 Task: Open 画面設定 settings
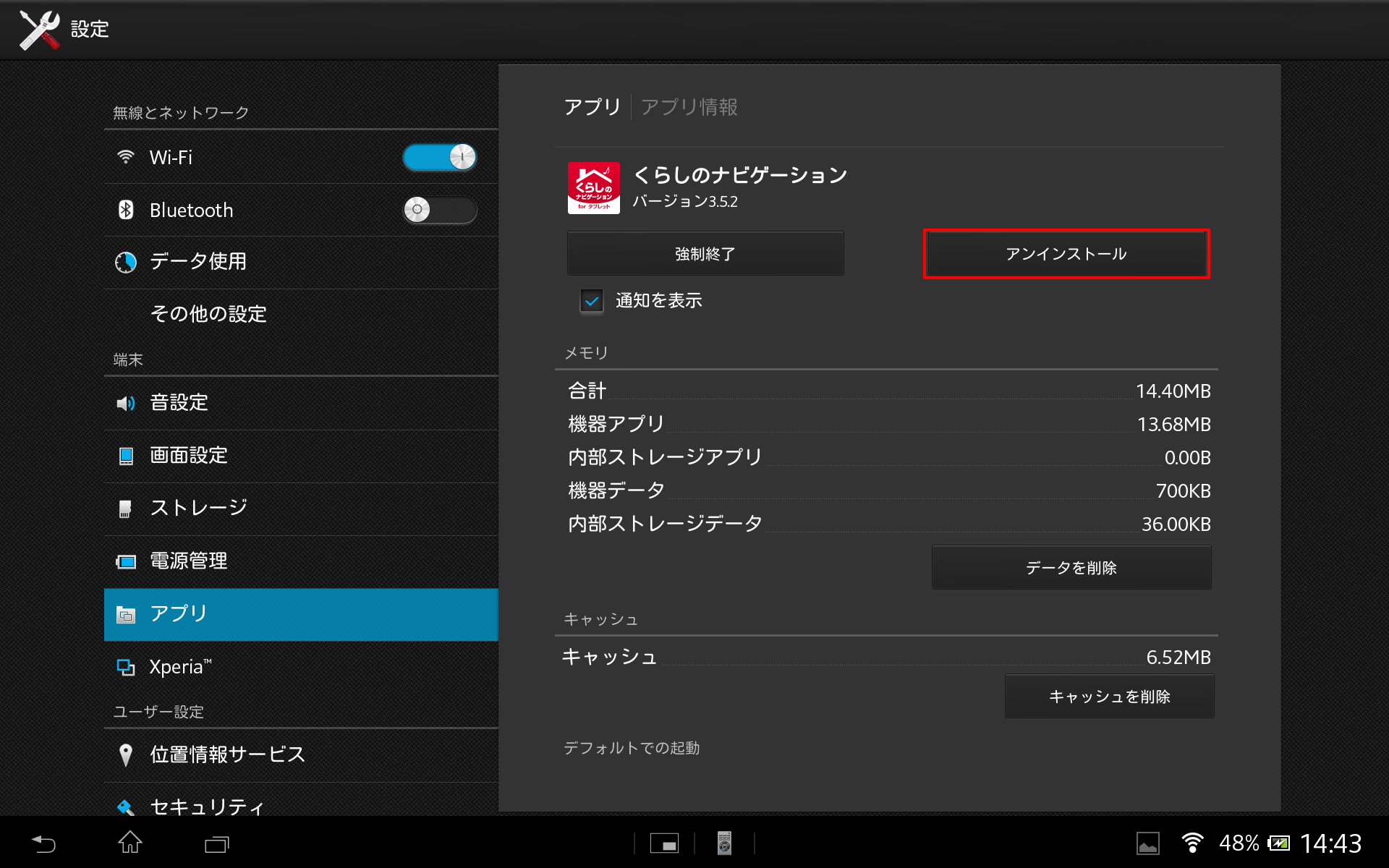301,456
